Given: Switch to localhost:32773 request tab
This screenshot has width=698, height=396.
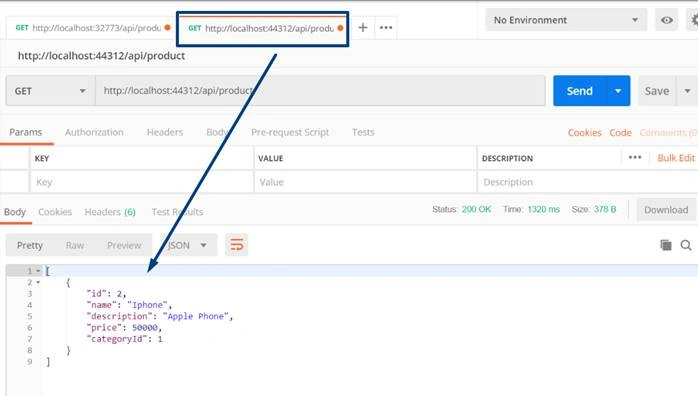Looking at the screenshot, I should pos(93,28).
